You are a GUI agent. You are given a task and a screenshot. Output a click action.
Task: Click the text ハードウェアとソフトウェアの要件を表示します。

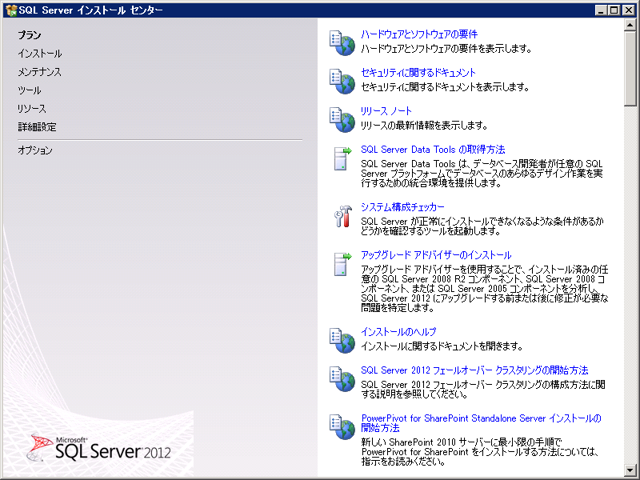pyautogui.click(x=447, y=49)
